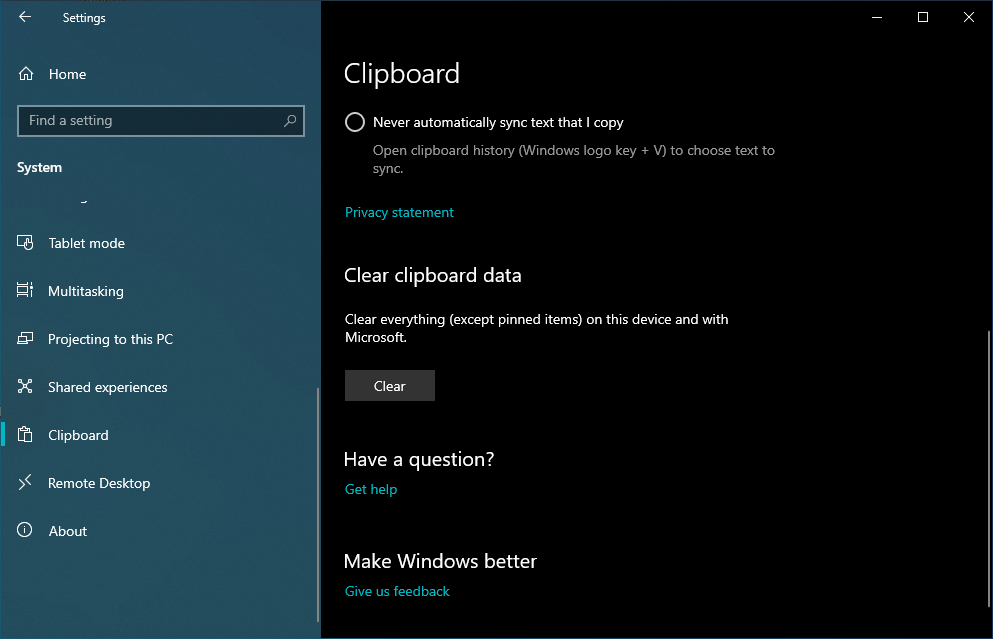Click the Get help link

(371, 489)
